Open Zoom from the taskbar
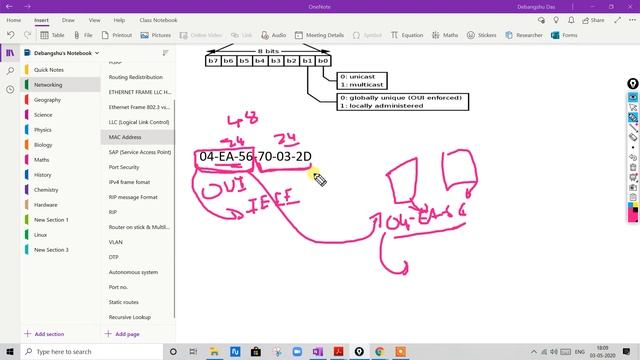Image resolution: width=640 pixels, height=360 pixels. (x=297, y=351)
